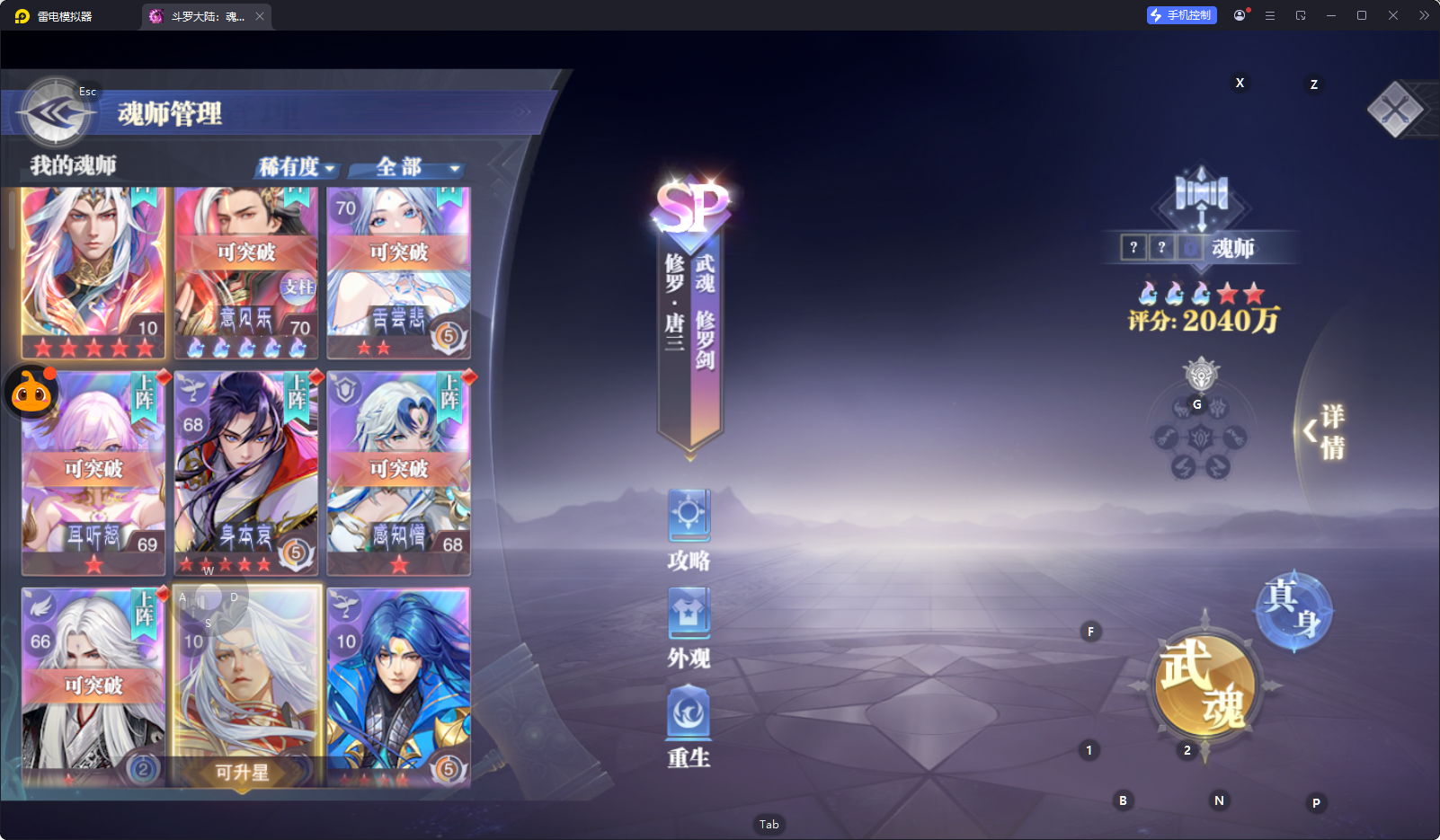Click the 修罗·唐三 name banner

[675, 302]
